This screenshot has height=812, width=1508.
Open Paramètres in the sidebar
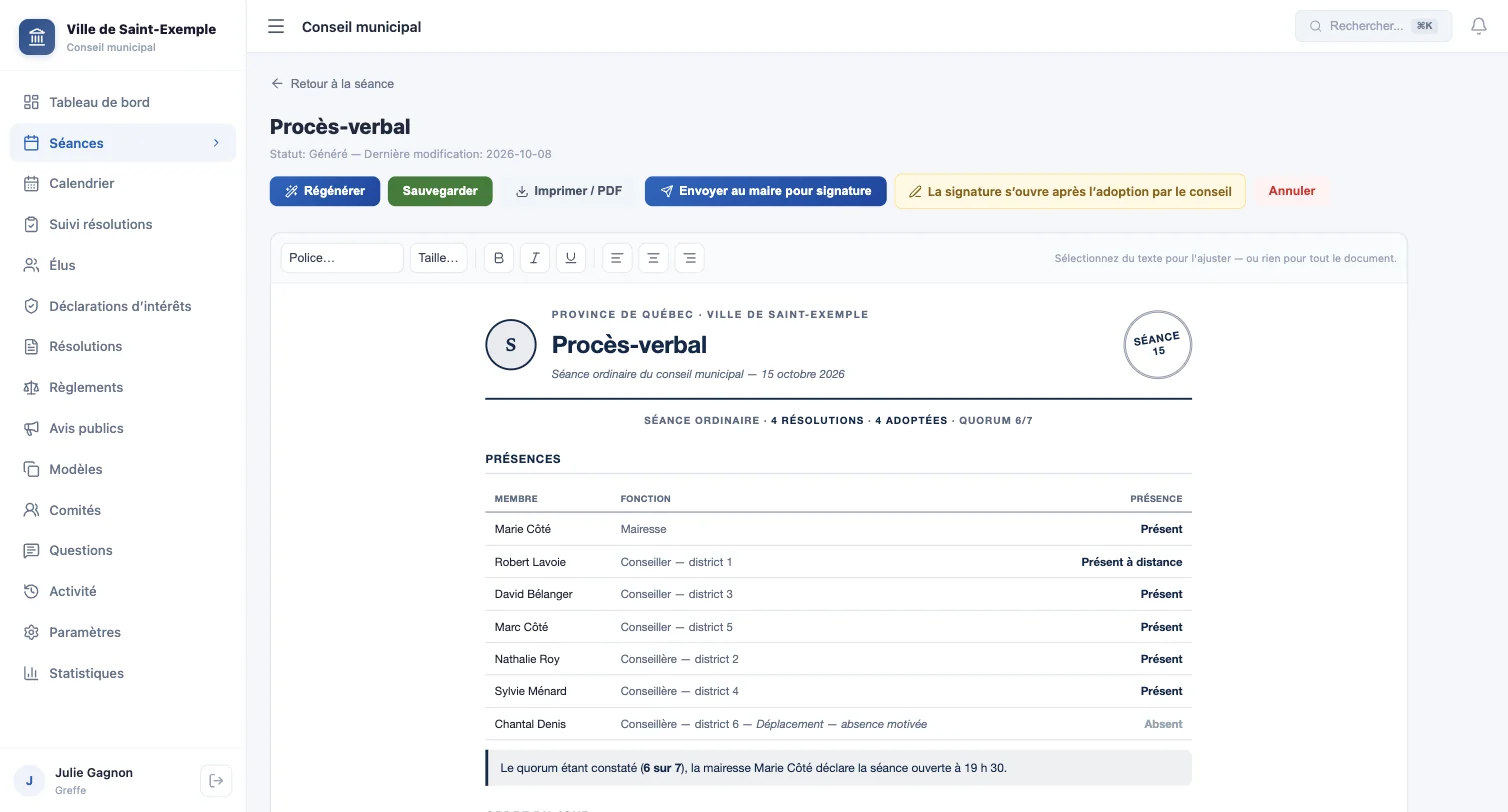(x=123, y=632)
